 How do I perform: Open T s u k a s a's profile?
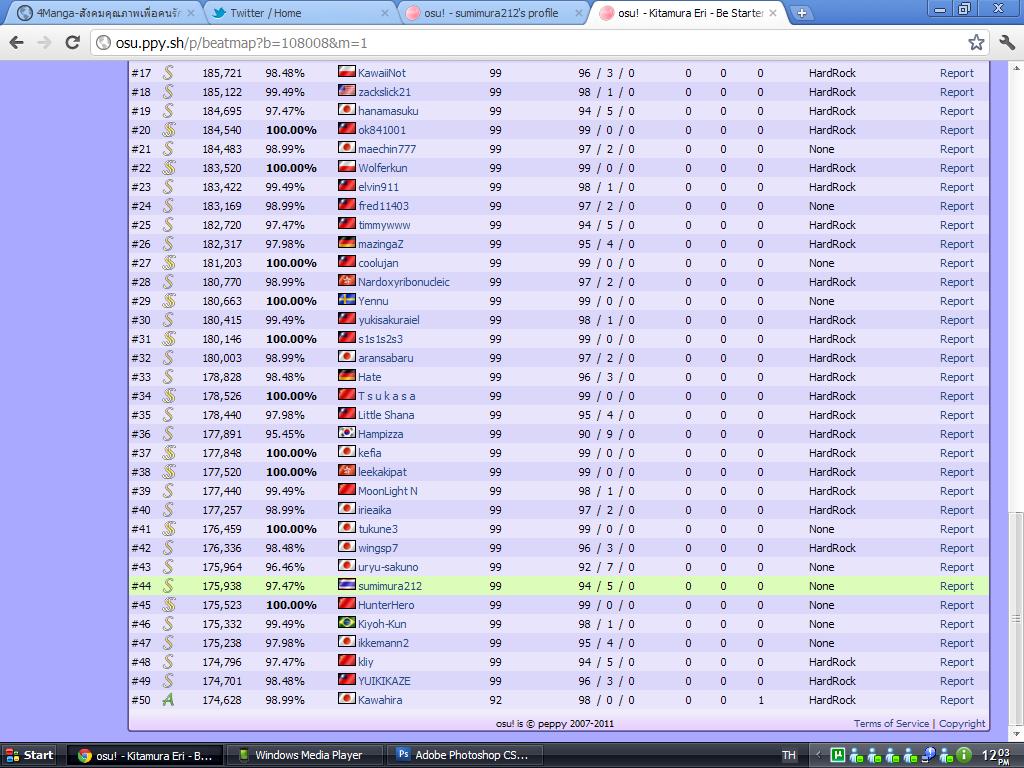pyautogui.click(x=387, y=396)
